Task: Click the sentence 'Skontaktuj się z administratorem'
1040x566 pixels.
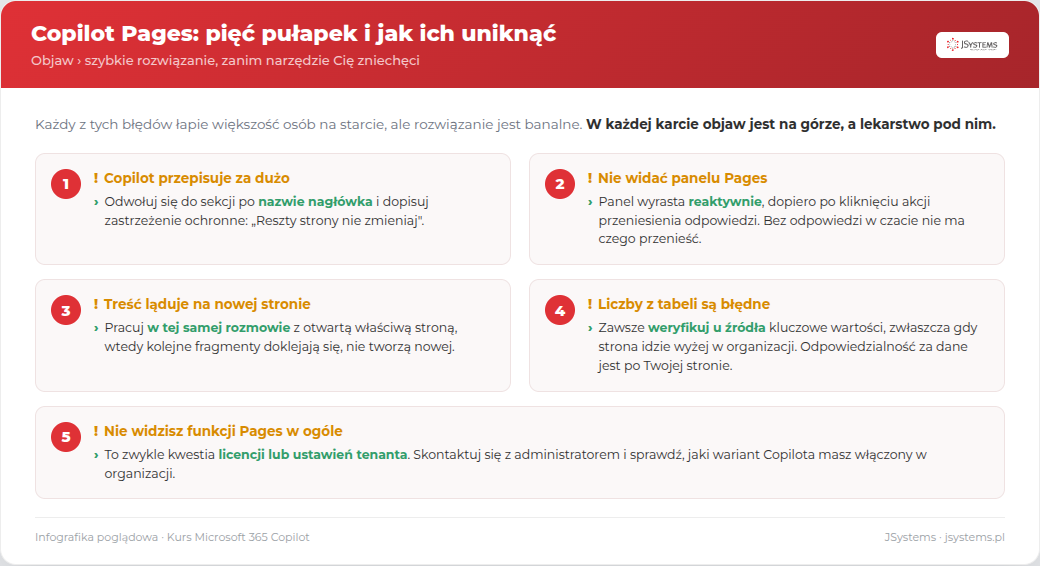Action: tap(515, 455)
